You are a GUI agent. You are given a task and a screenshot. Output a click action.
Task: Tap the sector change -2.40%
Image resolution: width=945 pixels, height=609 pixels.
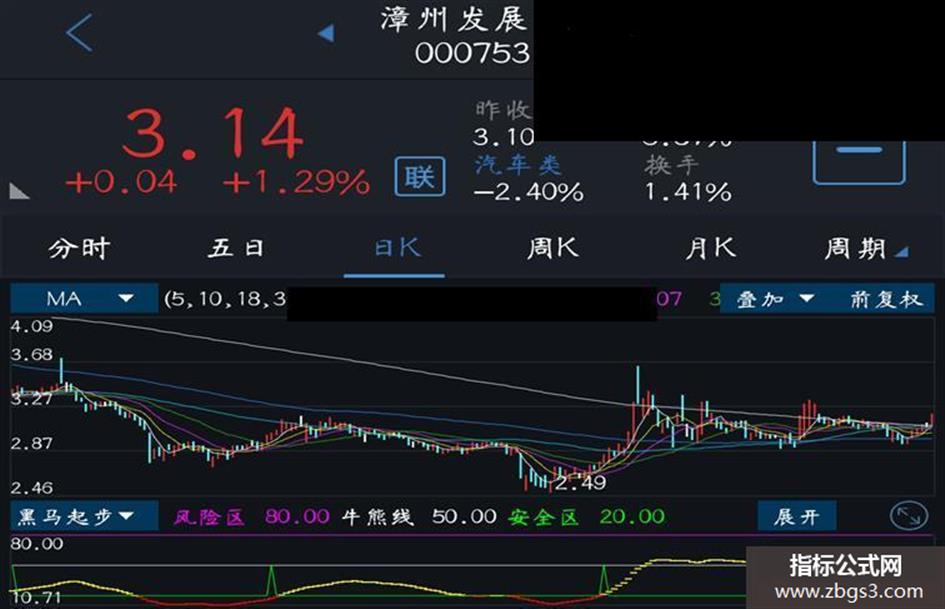click(528, 192)
